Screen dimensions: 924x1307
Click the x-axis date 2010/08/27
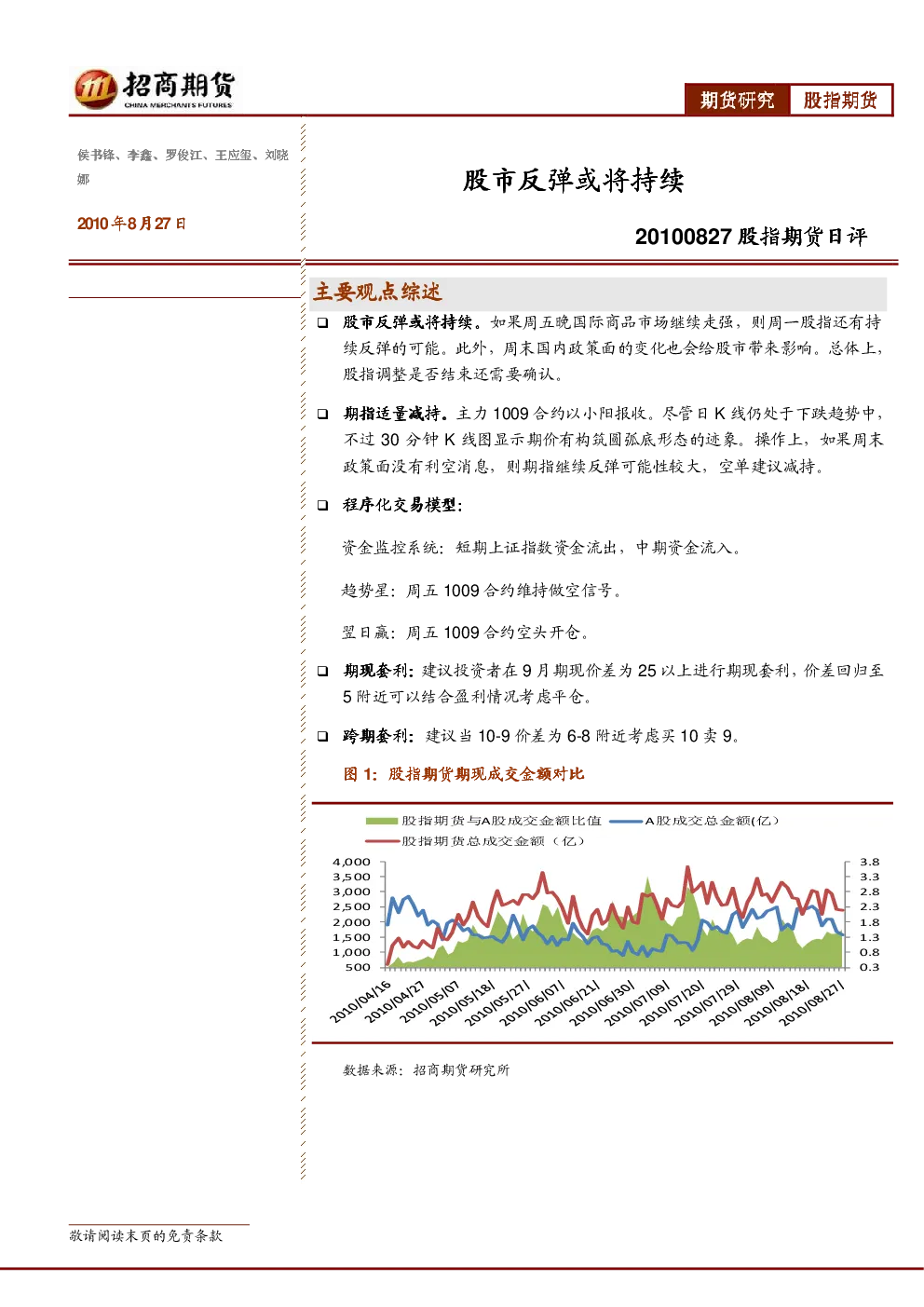pos(813,1002)
